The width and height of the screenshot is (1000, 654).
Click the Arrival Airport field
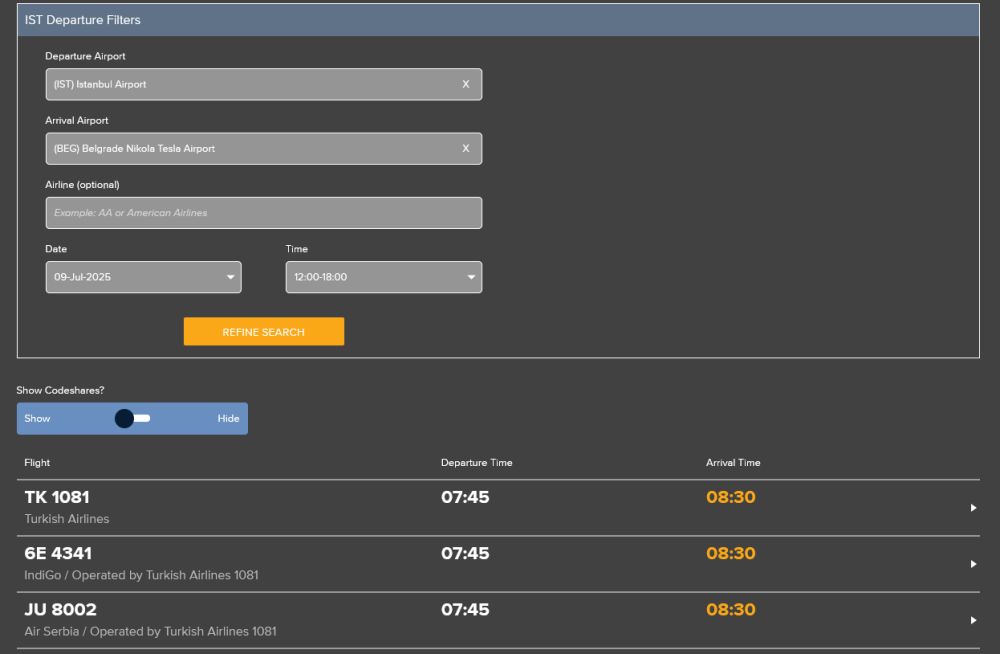tap(250, 149)
